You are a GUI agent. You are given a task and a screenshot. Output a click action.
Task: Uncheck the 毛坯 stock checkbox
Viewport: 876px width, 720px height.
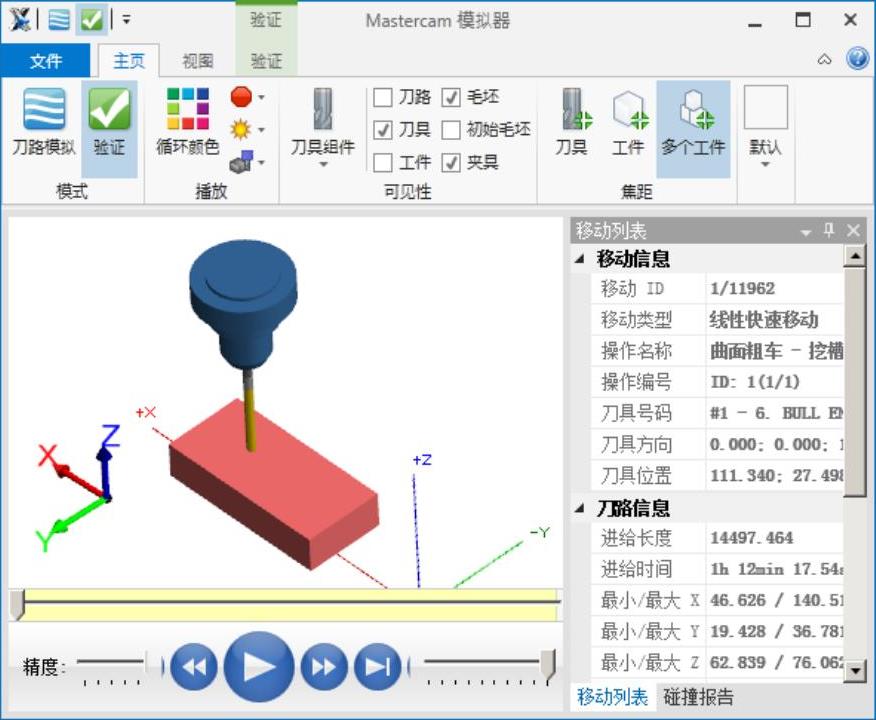[451, 97]
